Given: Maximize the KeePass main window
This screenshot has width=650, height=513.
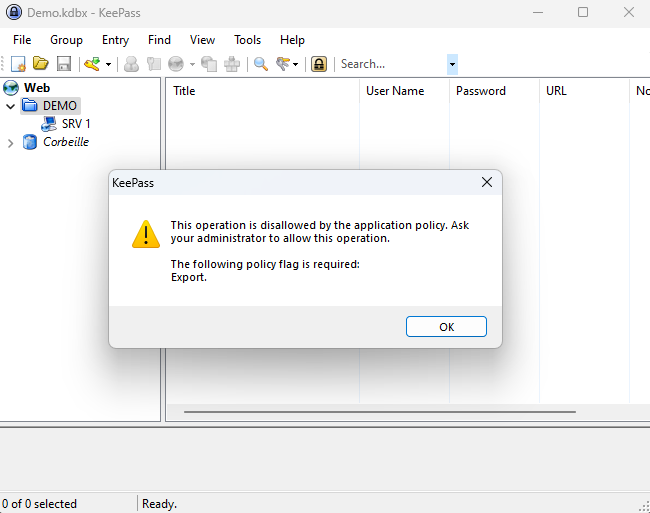Looking at the screenshot, I should click(x=583, y=12).
